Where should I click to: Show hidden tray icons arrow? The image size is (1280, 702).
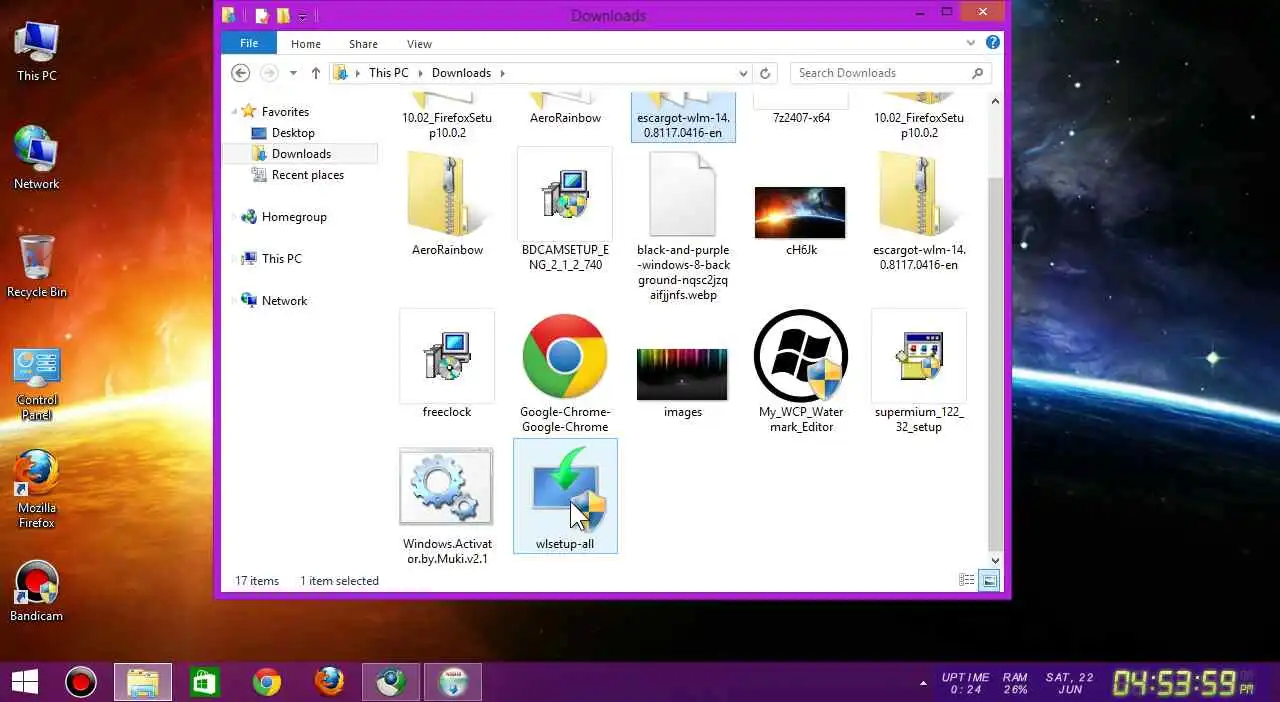tap(923, 684)
